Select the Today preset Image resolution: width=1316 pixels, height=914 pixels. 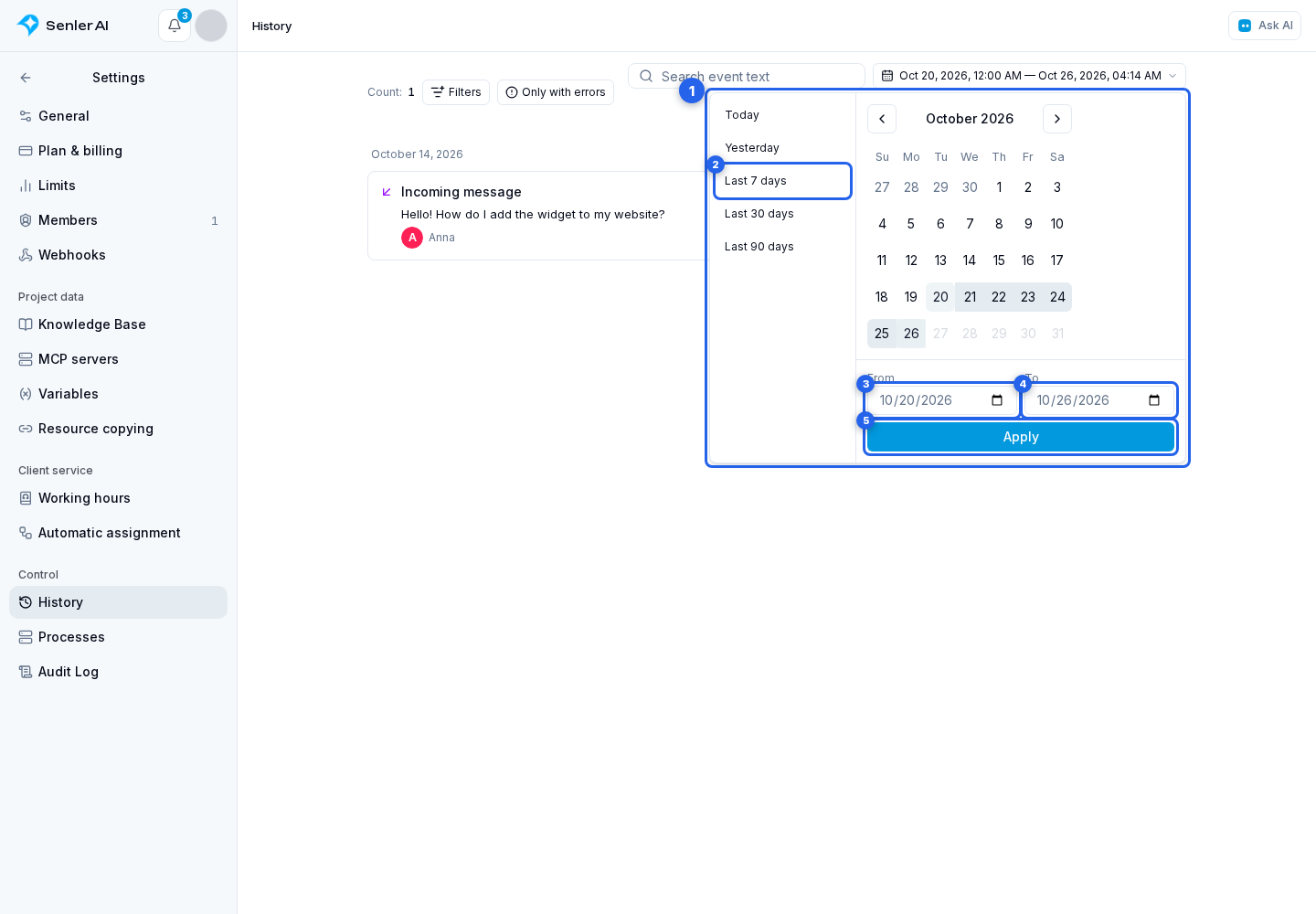(x=782, y=115)
